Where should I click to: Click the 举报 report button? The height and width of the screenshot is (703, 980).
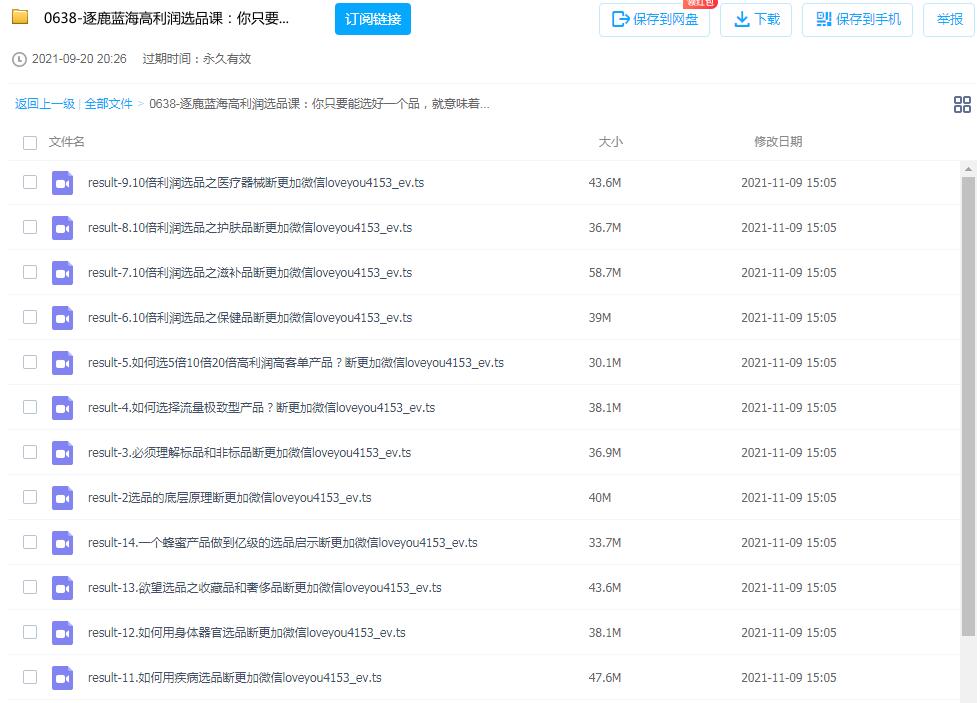point(949,20)
